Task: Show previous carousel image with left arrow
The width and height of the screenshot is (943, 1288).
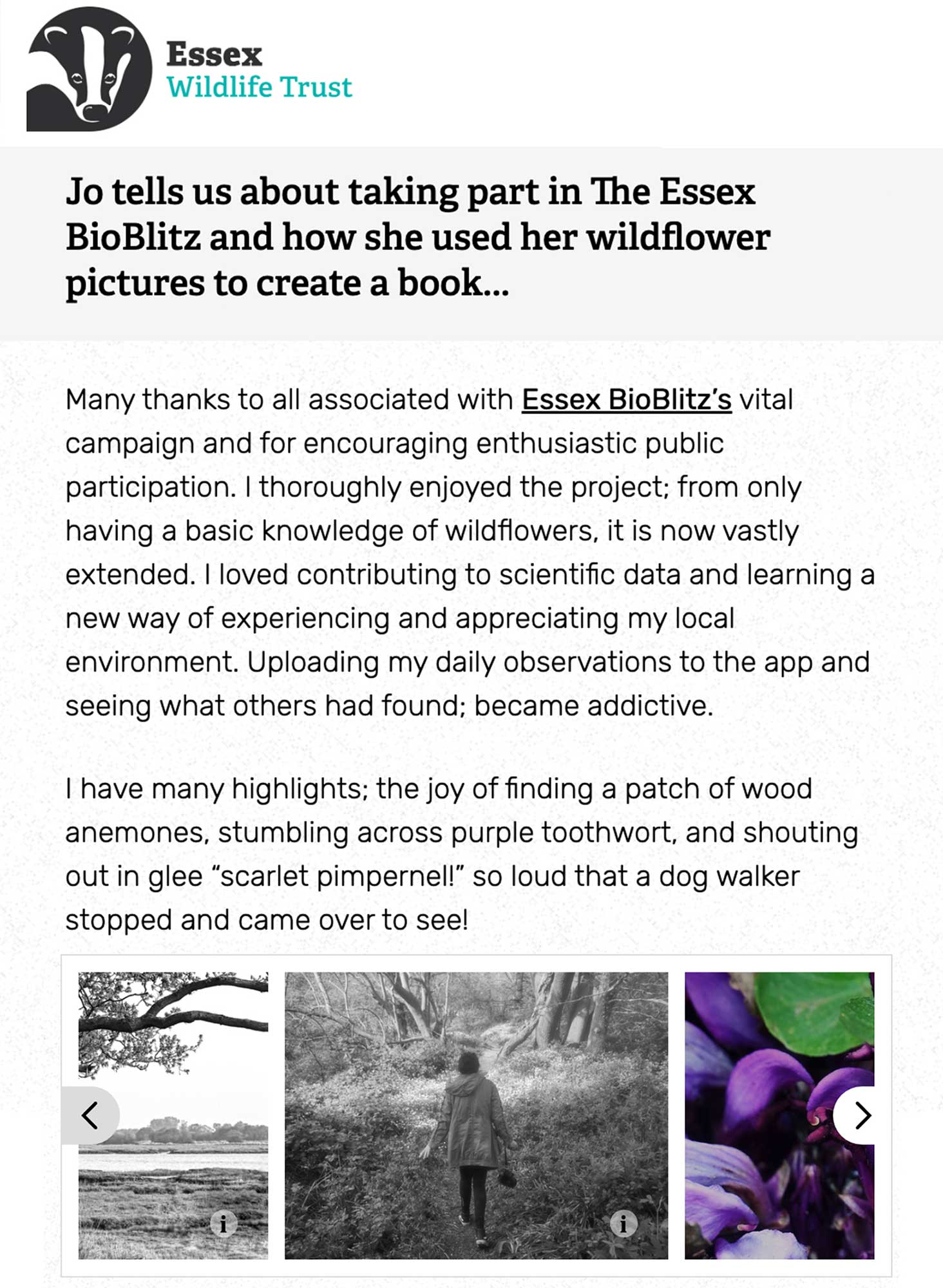Action: click(90, 1115)
